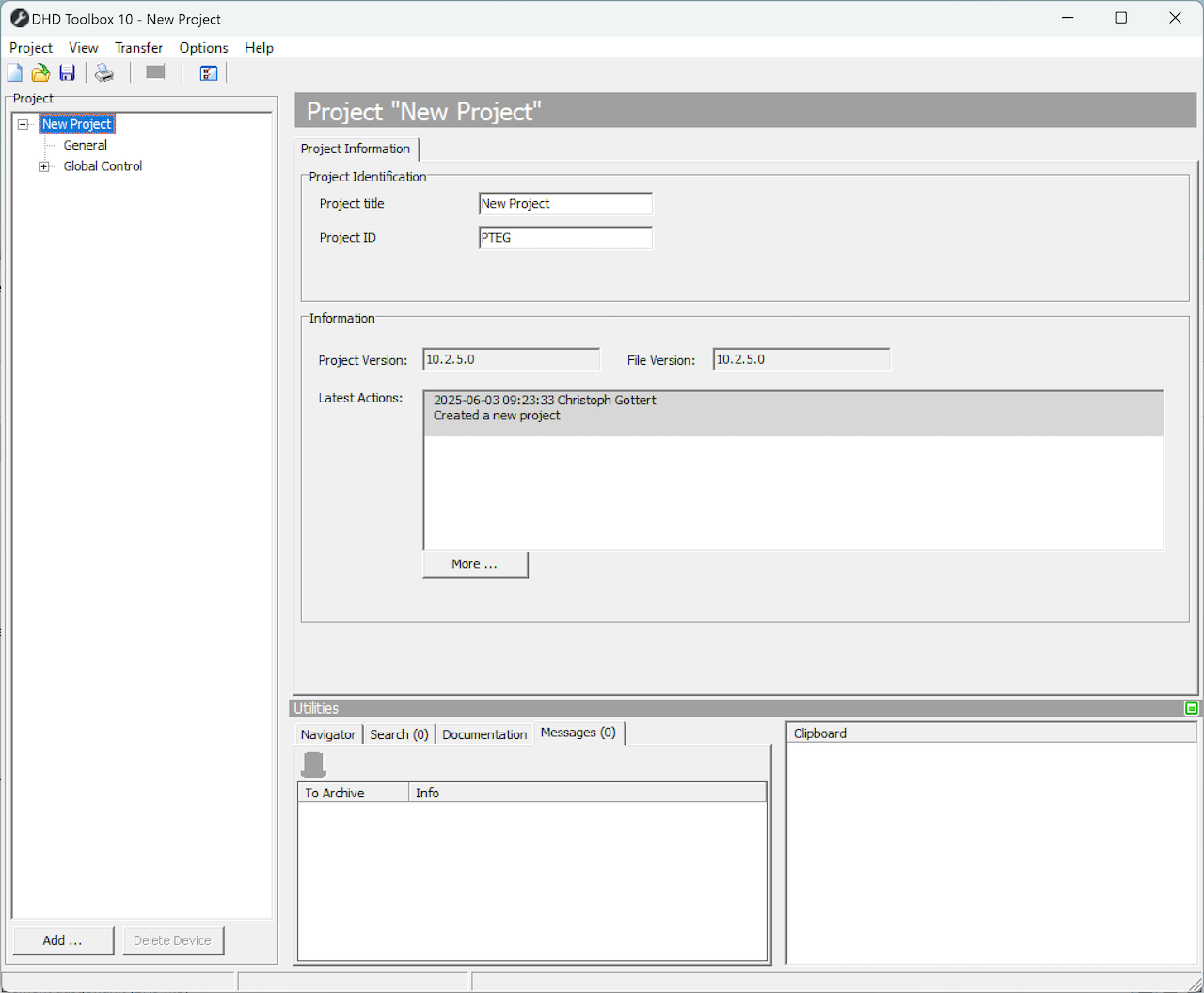The width and height of the screenshot is (1204, 993).
Task: Open the print dialog with the printer icon
Action: (104, 72)
